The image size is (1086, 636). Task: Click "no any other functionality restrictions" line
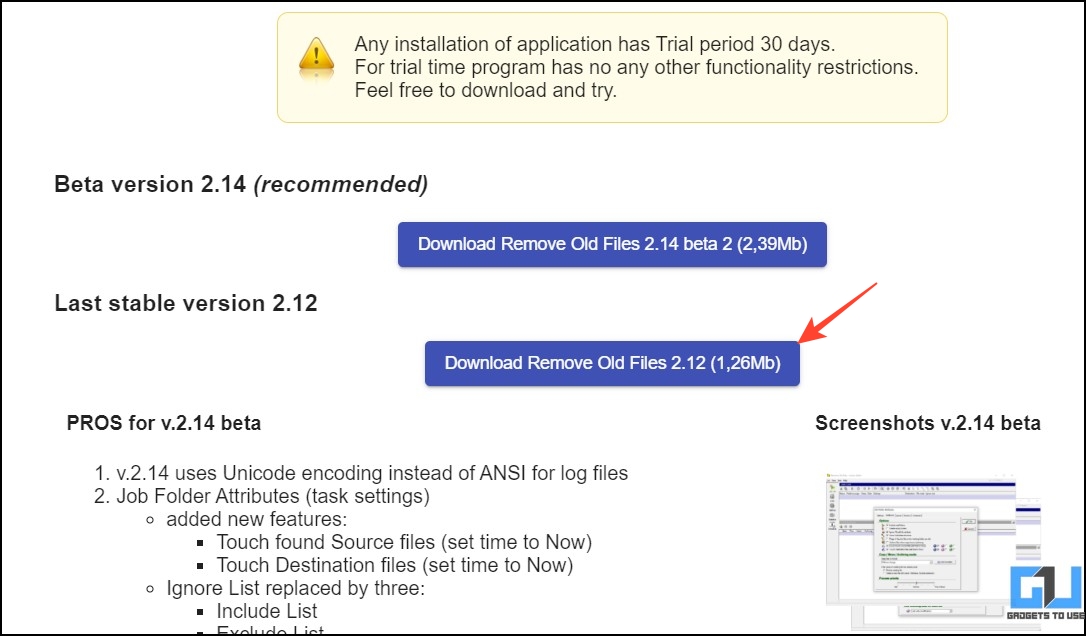pyautogui.click(x=636, y=67)
